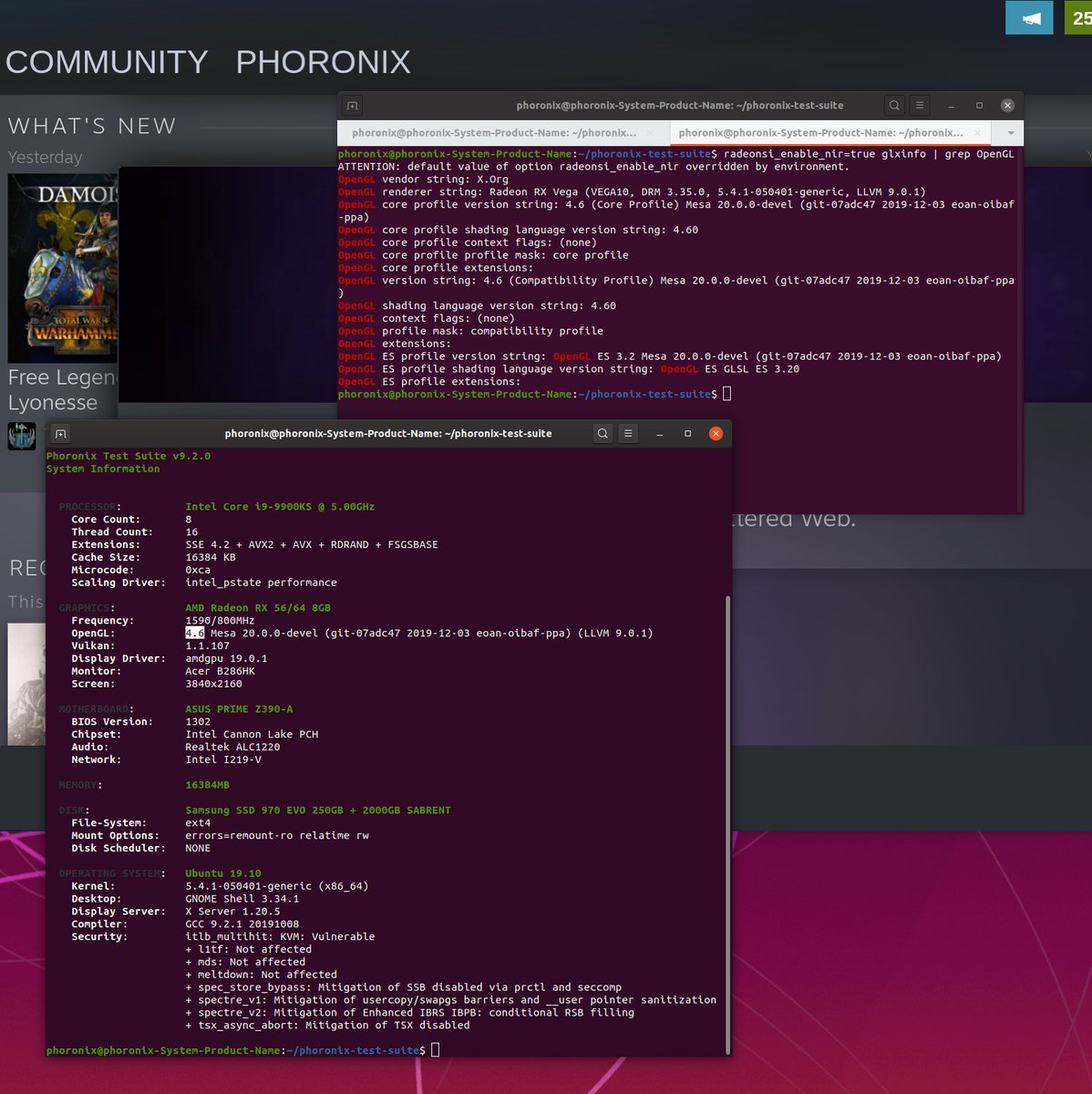Click the X Server 1.20.5 display server value

click(232, 912)
